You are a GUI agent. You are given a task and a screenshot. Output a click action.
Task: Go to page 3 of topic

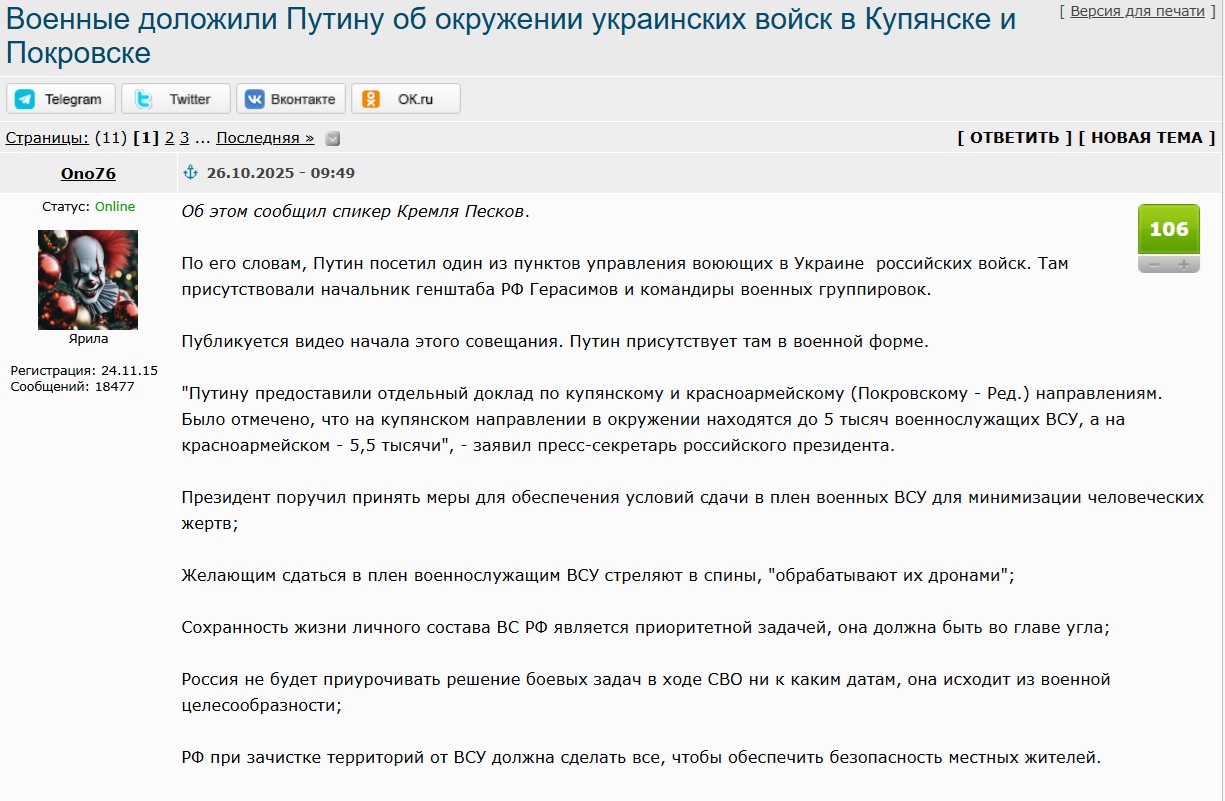184,138
